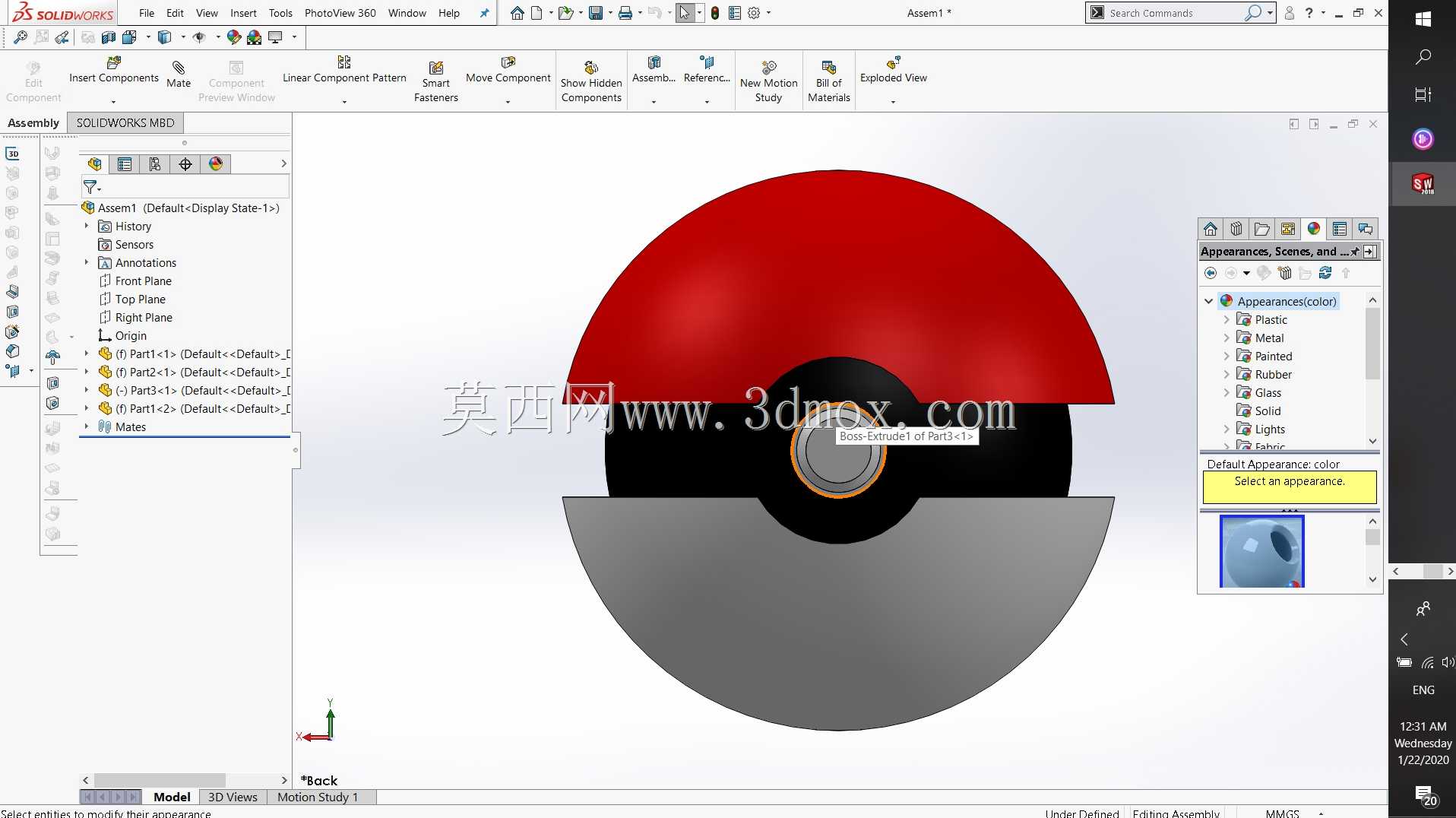Open Insert Components dropdown arrow
1456x818 pixels.
coord(113,101)
